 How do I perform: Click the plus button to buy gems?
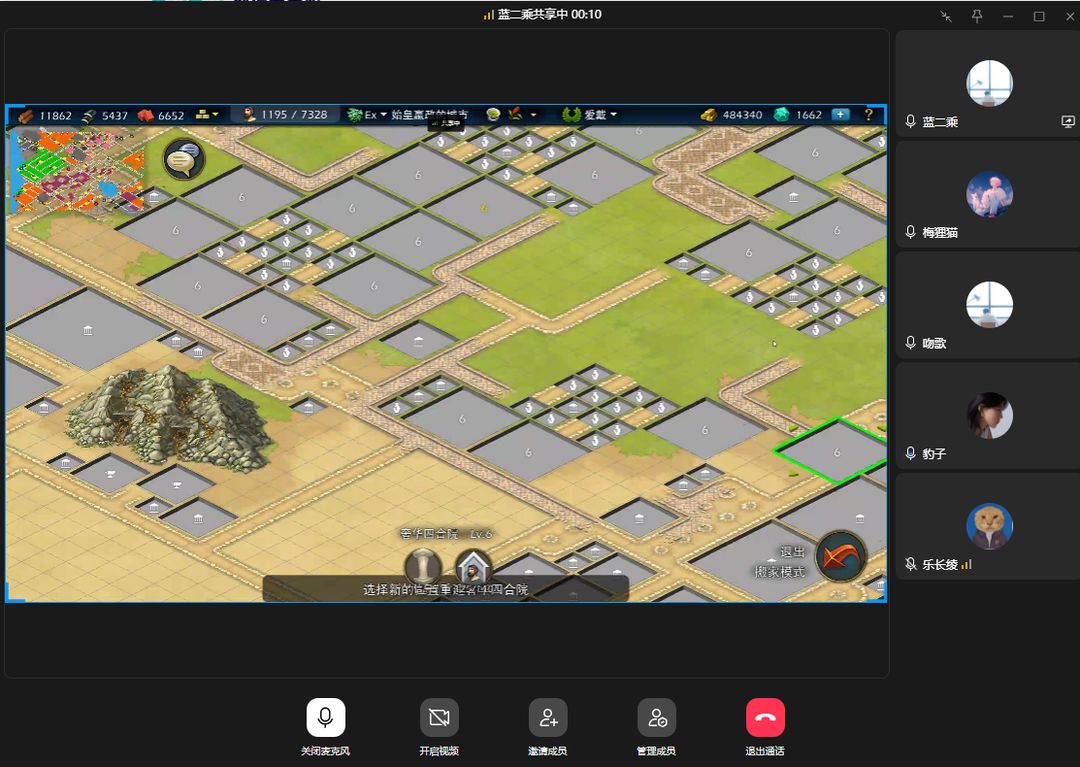click(840, 114)
